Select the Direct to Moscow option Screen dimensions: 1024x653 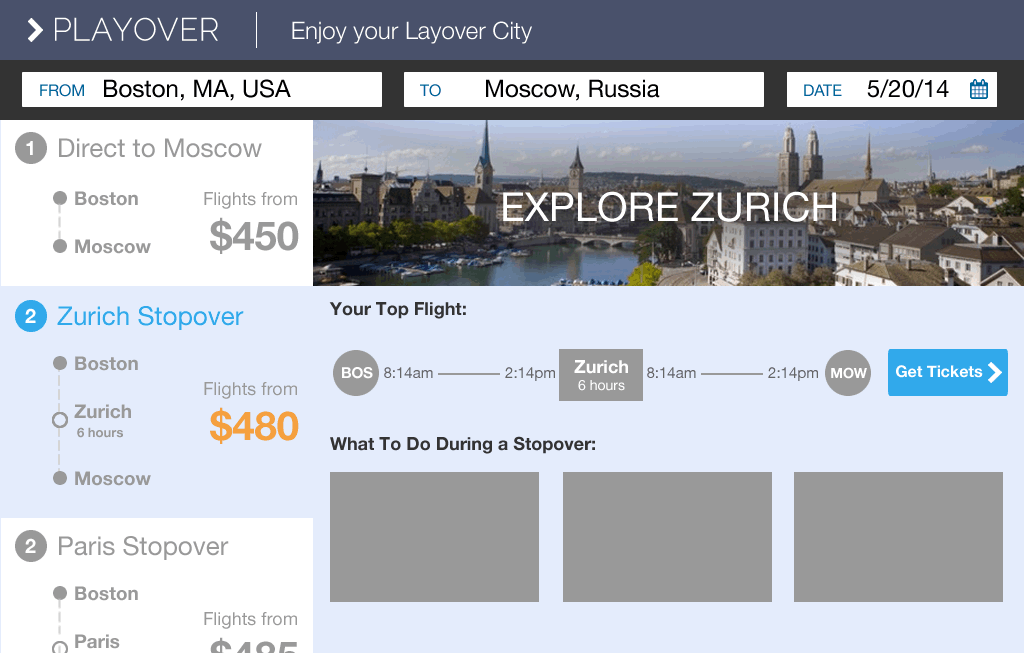[157, 203]
